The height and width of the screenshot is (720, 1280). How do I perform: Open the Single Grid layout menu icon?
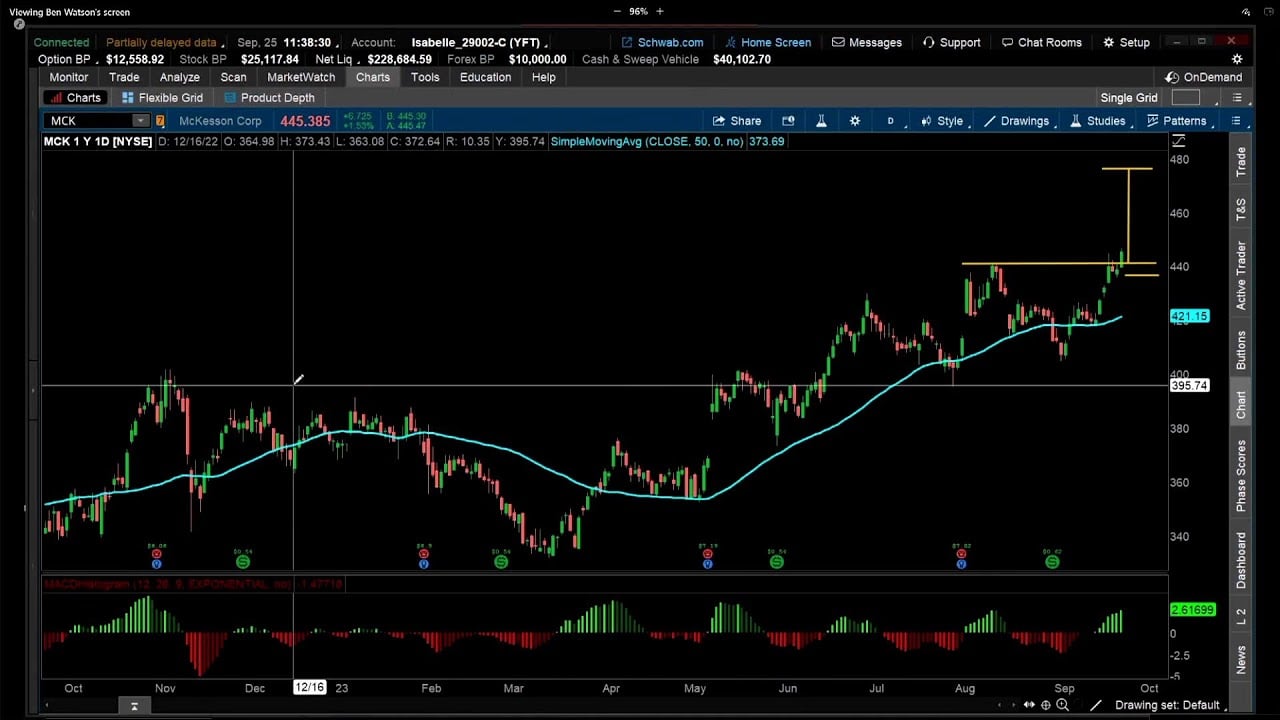point(1237,98)
